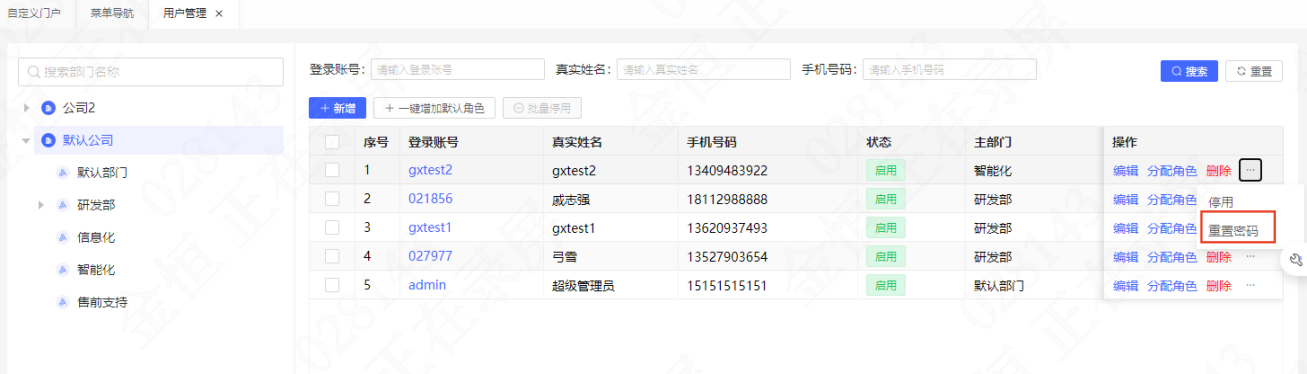Tick the checkbox for gxtest2 row

(x=332, y=170)
